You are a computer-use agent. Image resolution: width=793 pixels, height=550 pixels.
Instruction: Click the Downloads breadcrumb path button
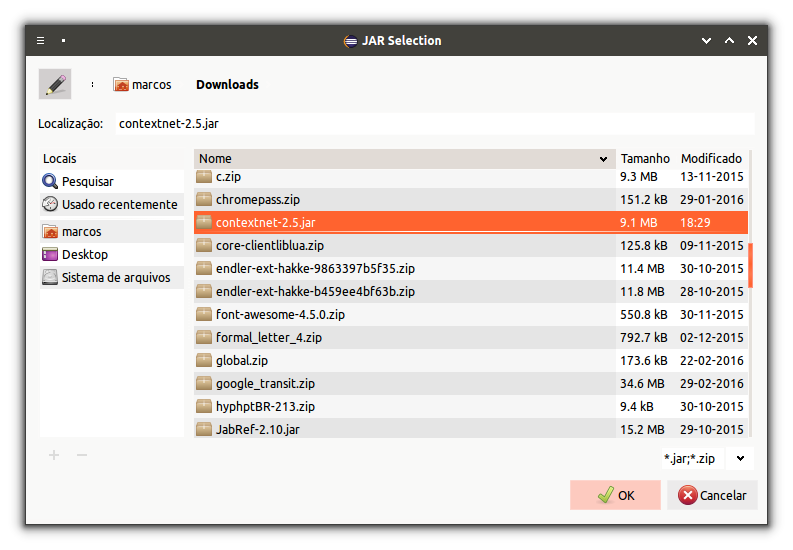point(227,85)
